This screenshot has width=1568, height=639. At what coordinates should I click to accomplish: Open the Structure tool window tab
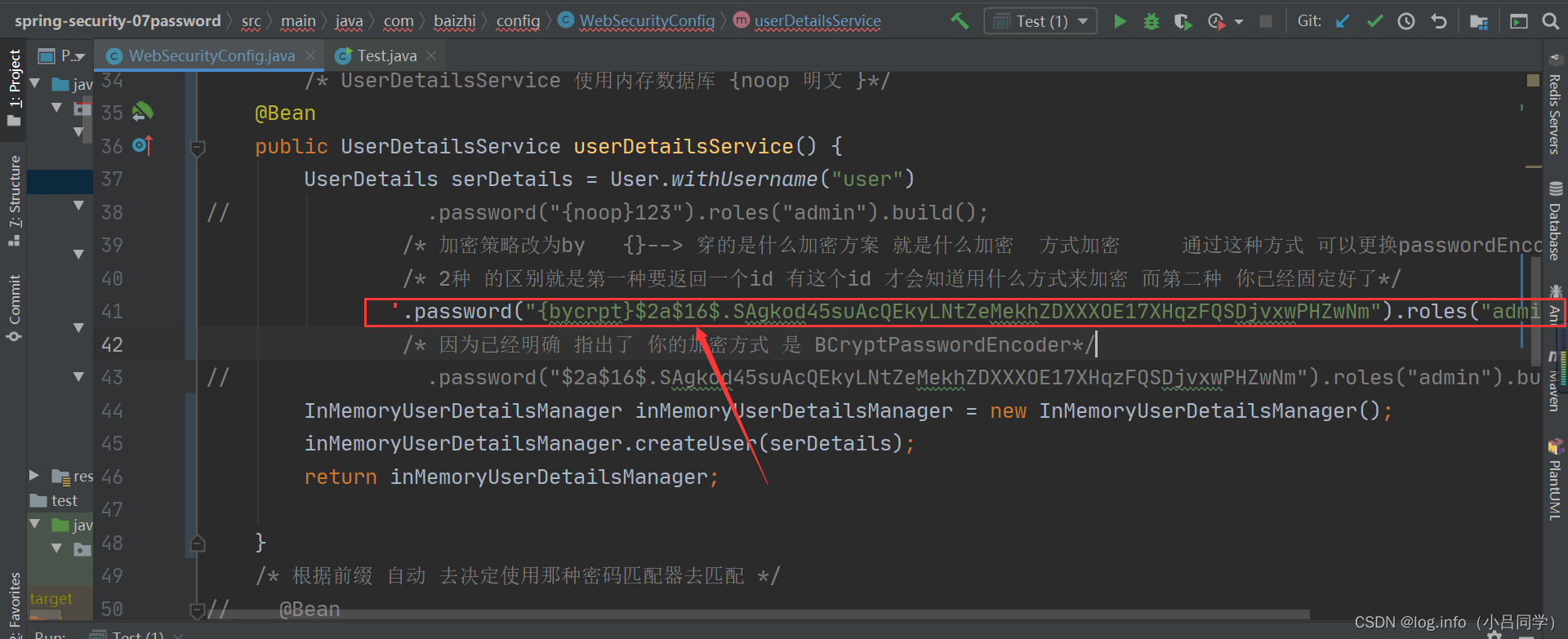pyautogui.click(x=14, y=200)
